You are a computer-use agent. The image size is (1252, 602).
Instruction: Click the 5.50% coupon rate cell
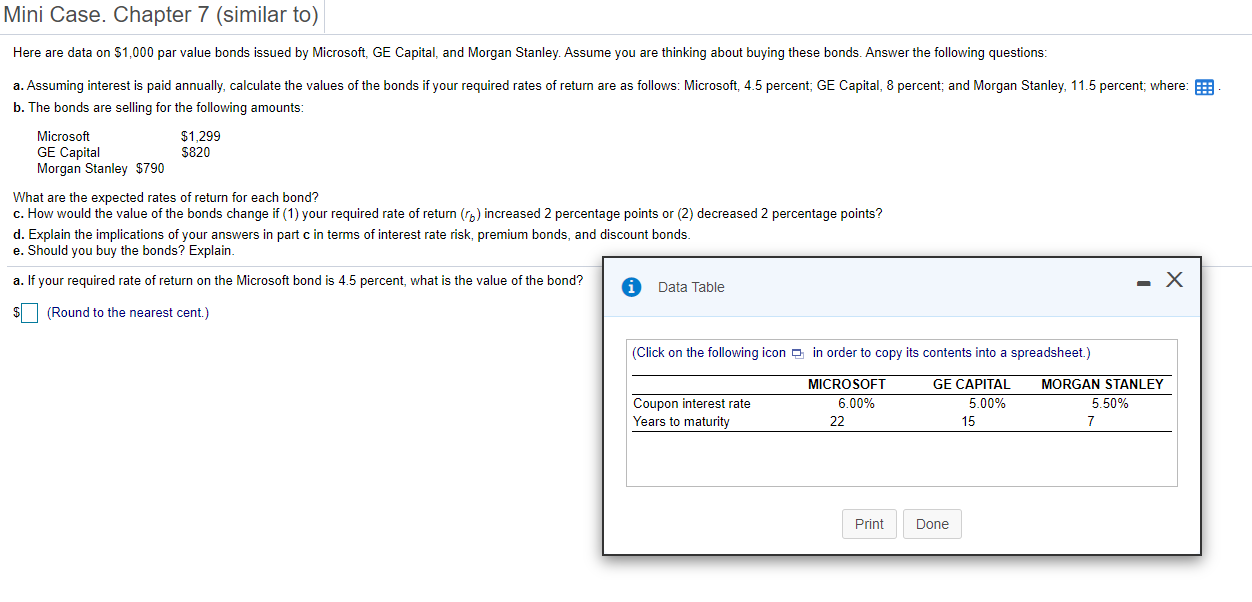click(x=1110, y=404)
